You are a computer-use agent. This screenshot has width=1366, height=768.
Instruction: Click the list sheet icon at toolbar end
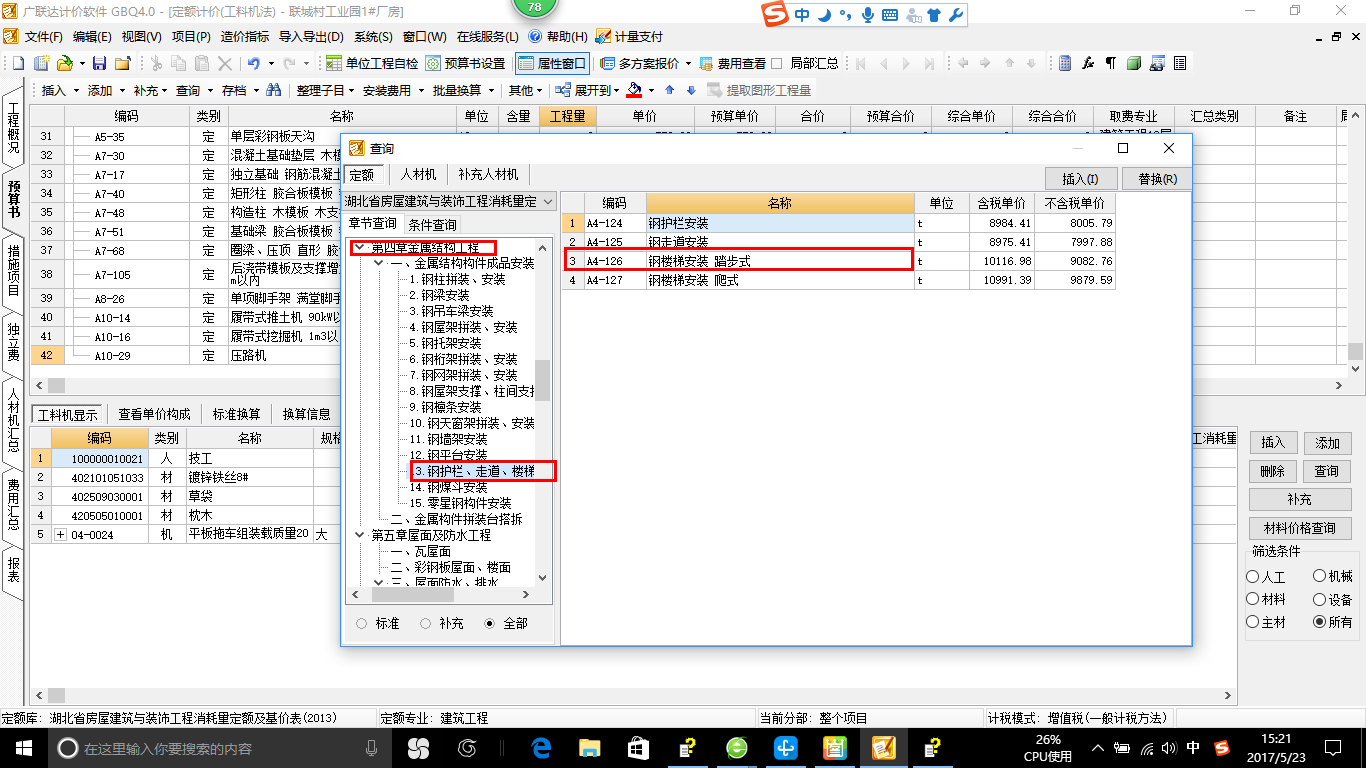(1180, 63)
